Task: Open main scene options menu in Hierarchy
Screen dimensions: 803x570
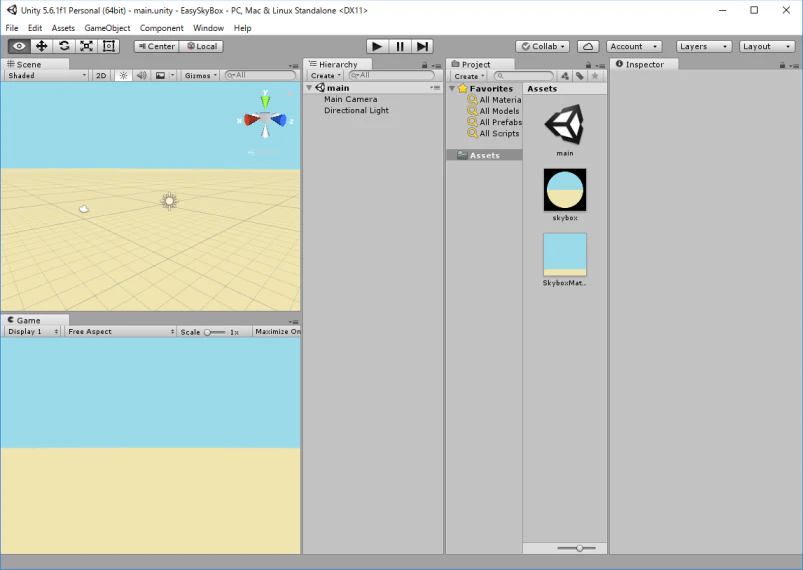Action: (435, 88)
